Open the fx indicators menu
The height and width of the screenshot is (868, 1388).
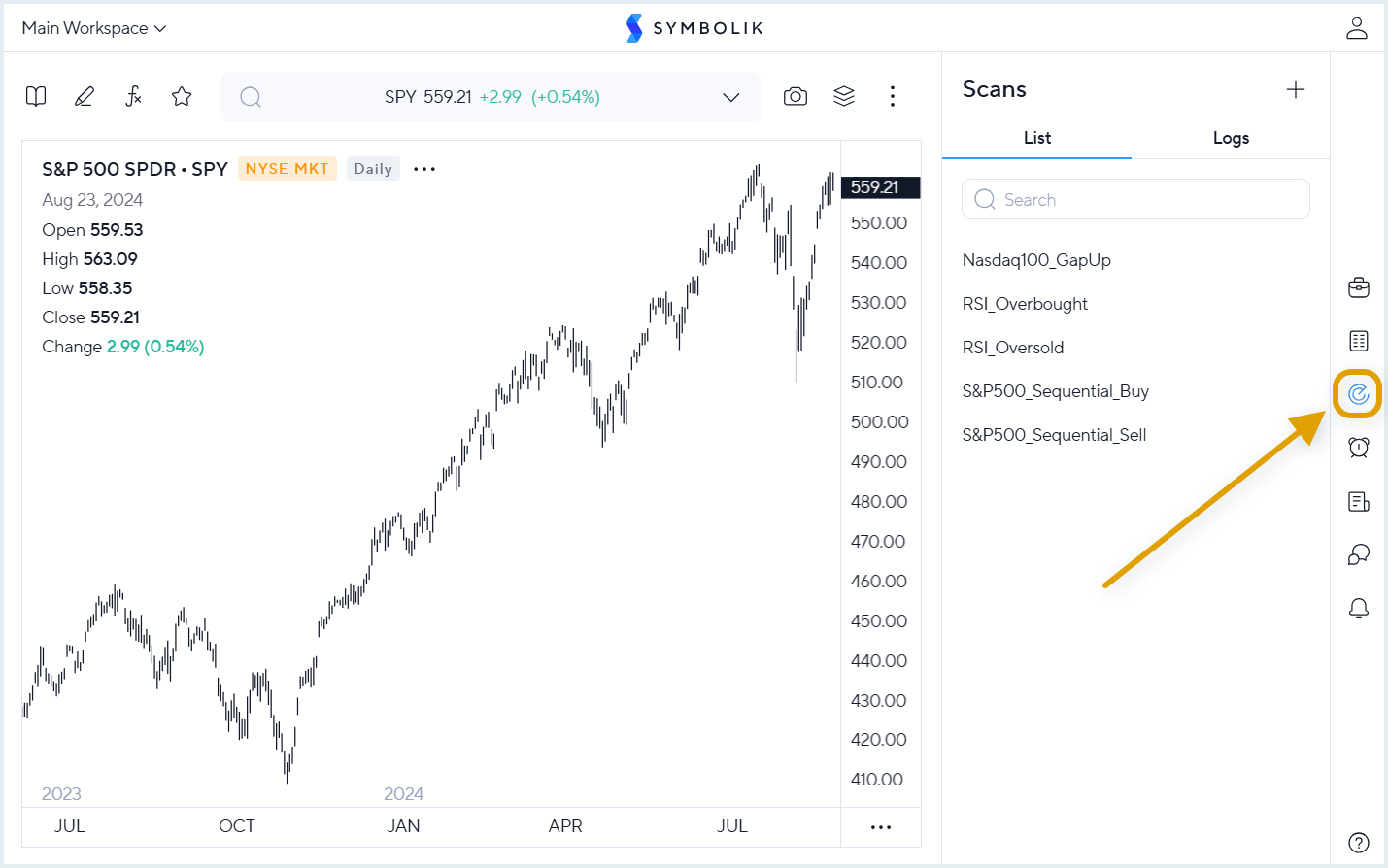133,96
